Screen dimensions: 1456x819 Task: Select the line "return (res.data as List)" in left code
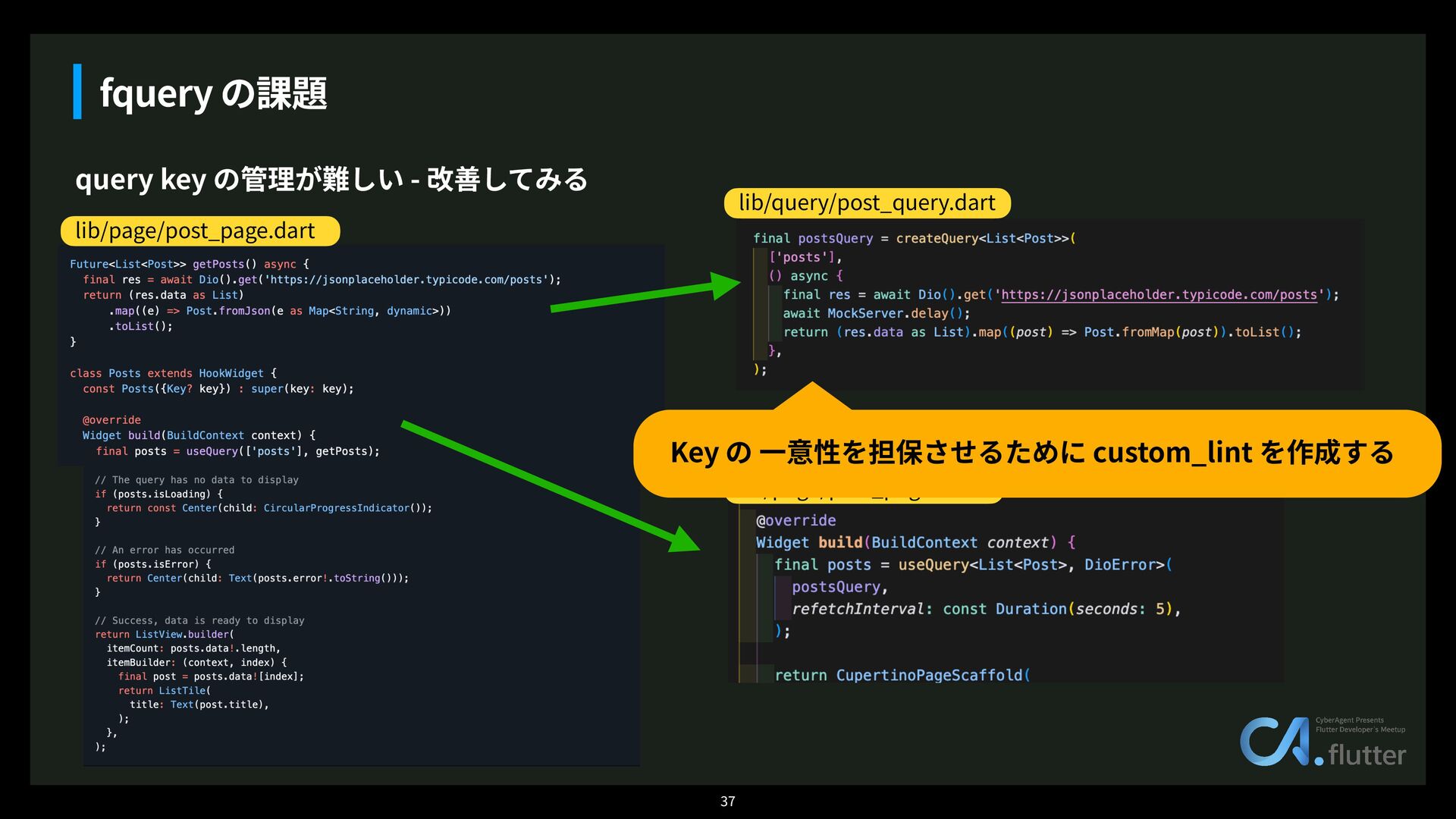[163, 295]
